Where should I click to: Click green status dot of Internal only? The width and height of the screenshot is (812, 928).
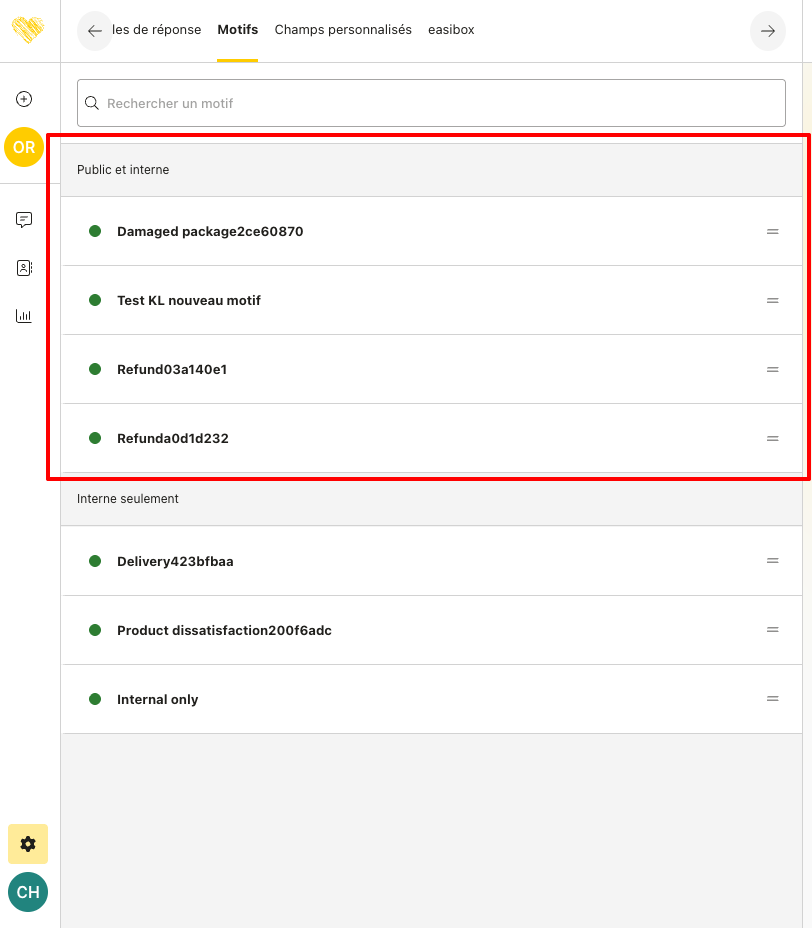(x=95, y=699)
